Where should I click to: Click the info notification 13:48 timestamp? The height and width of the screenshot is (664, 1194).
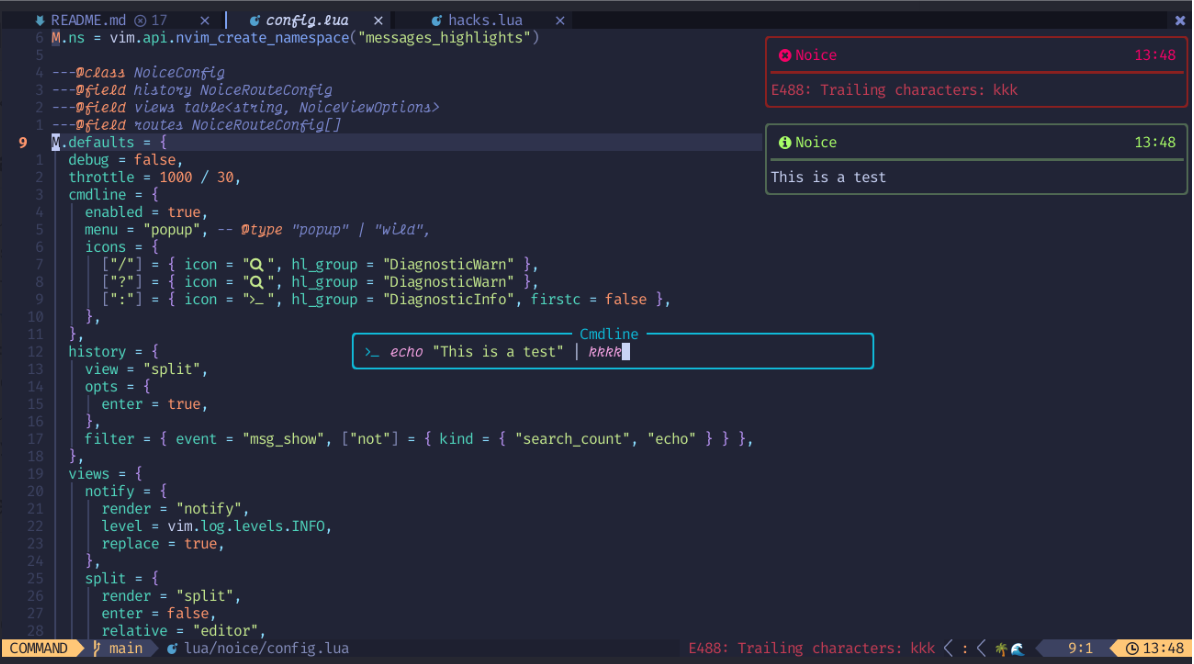[1154, 142]
